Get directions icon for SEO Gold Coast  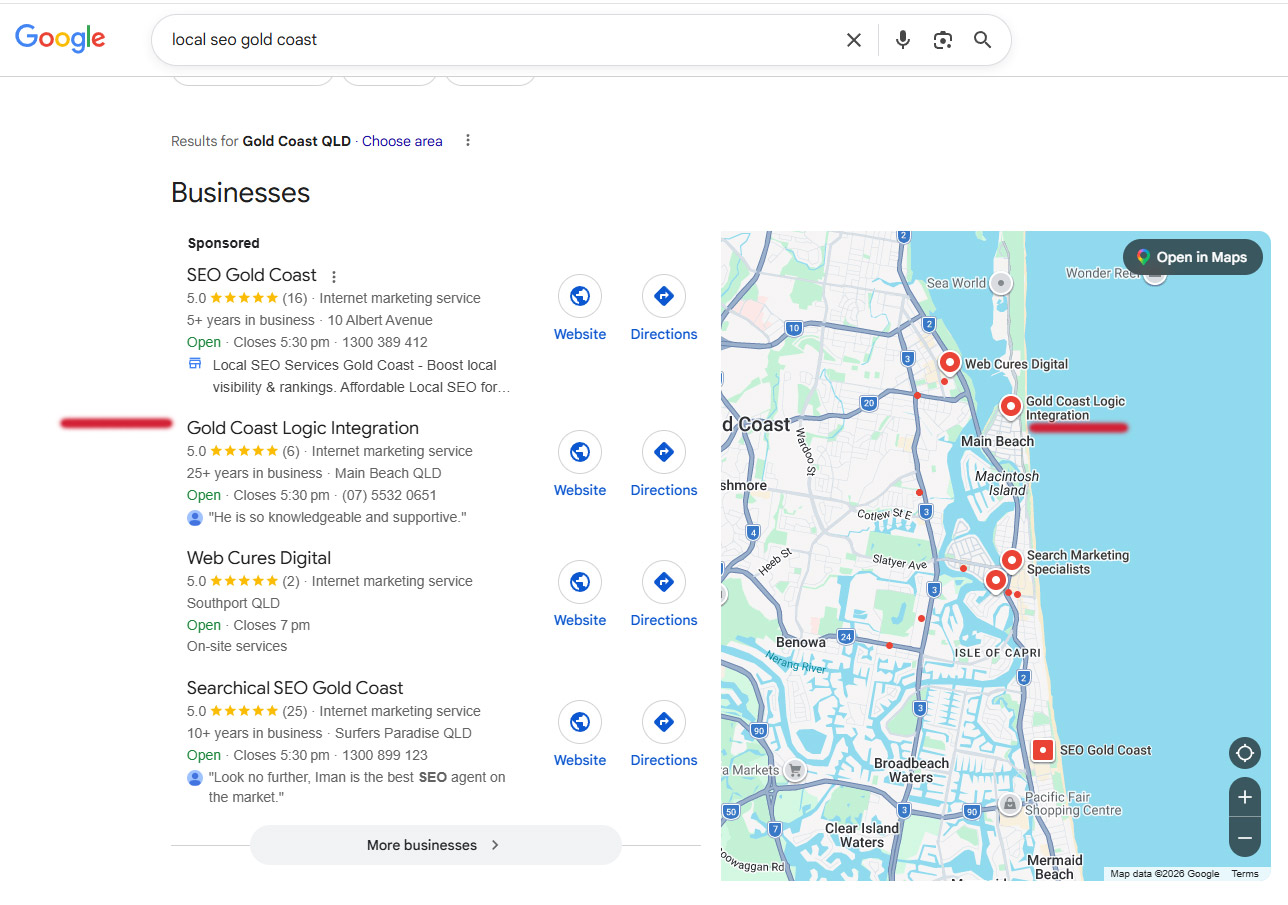(664, 296)
